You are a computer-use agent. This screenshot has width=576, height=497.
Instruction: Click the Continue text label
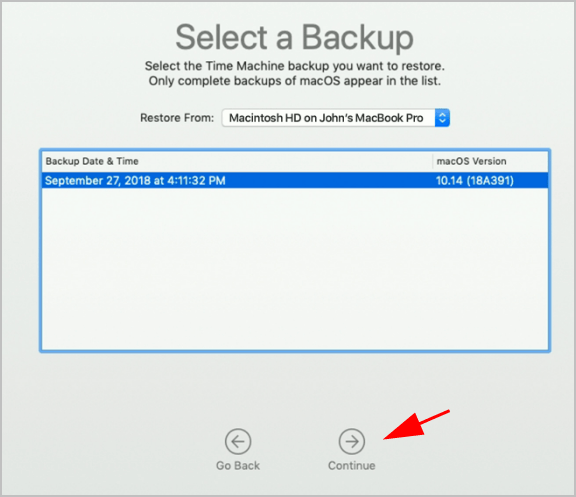[x=352, y=465]
